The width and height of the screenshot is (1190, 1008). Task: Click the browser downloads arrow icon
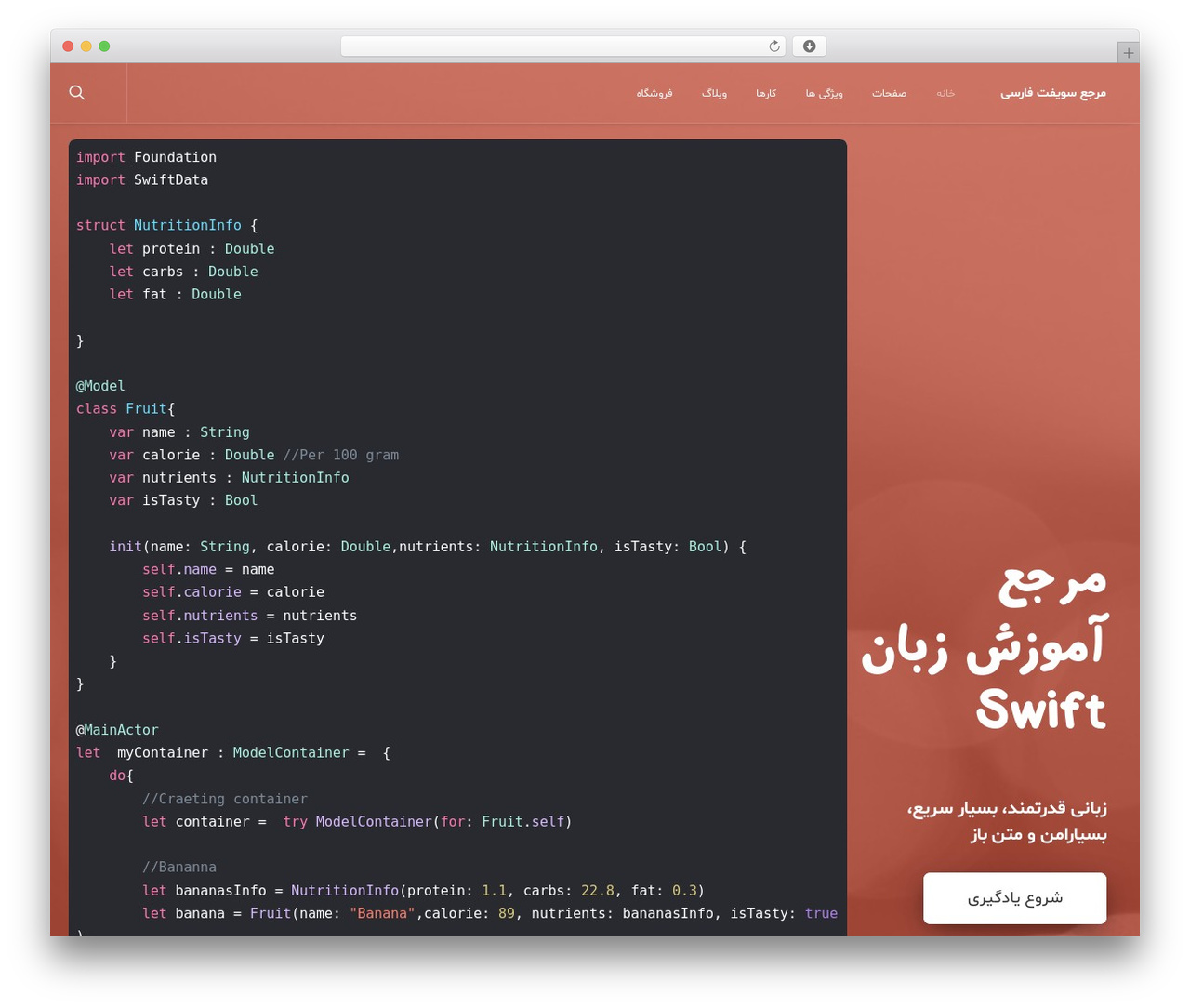coord(810,46)
